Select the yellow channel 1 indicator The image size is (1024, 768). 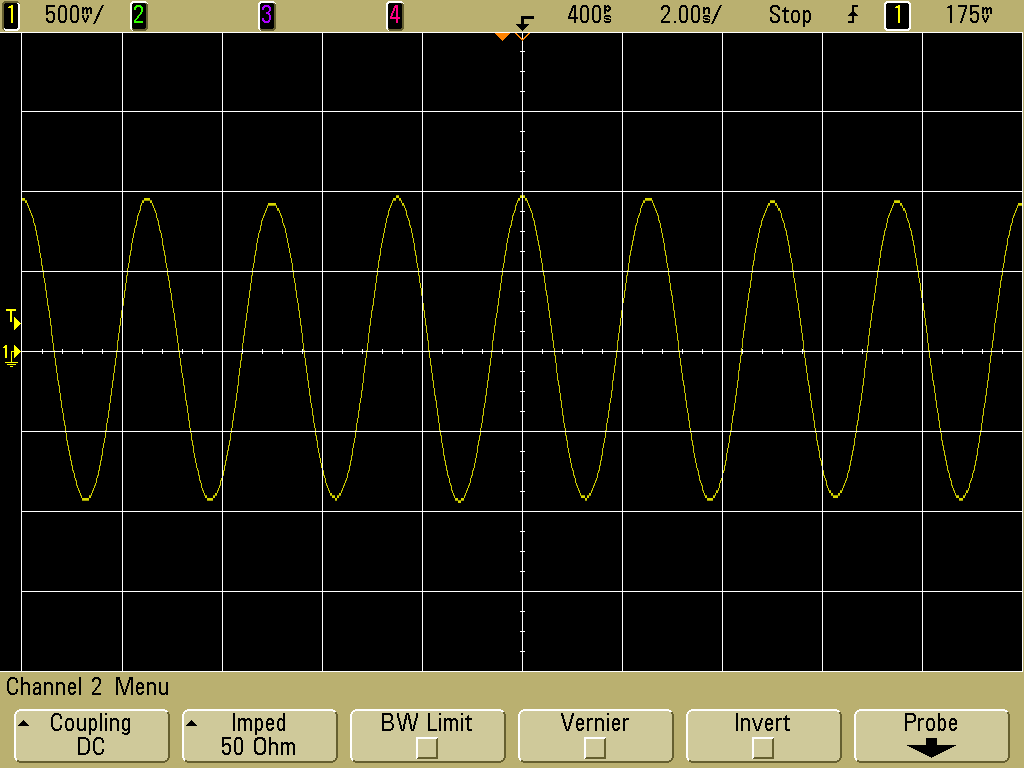[11, 15]
